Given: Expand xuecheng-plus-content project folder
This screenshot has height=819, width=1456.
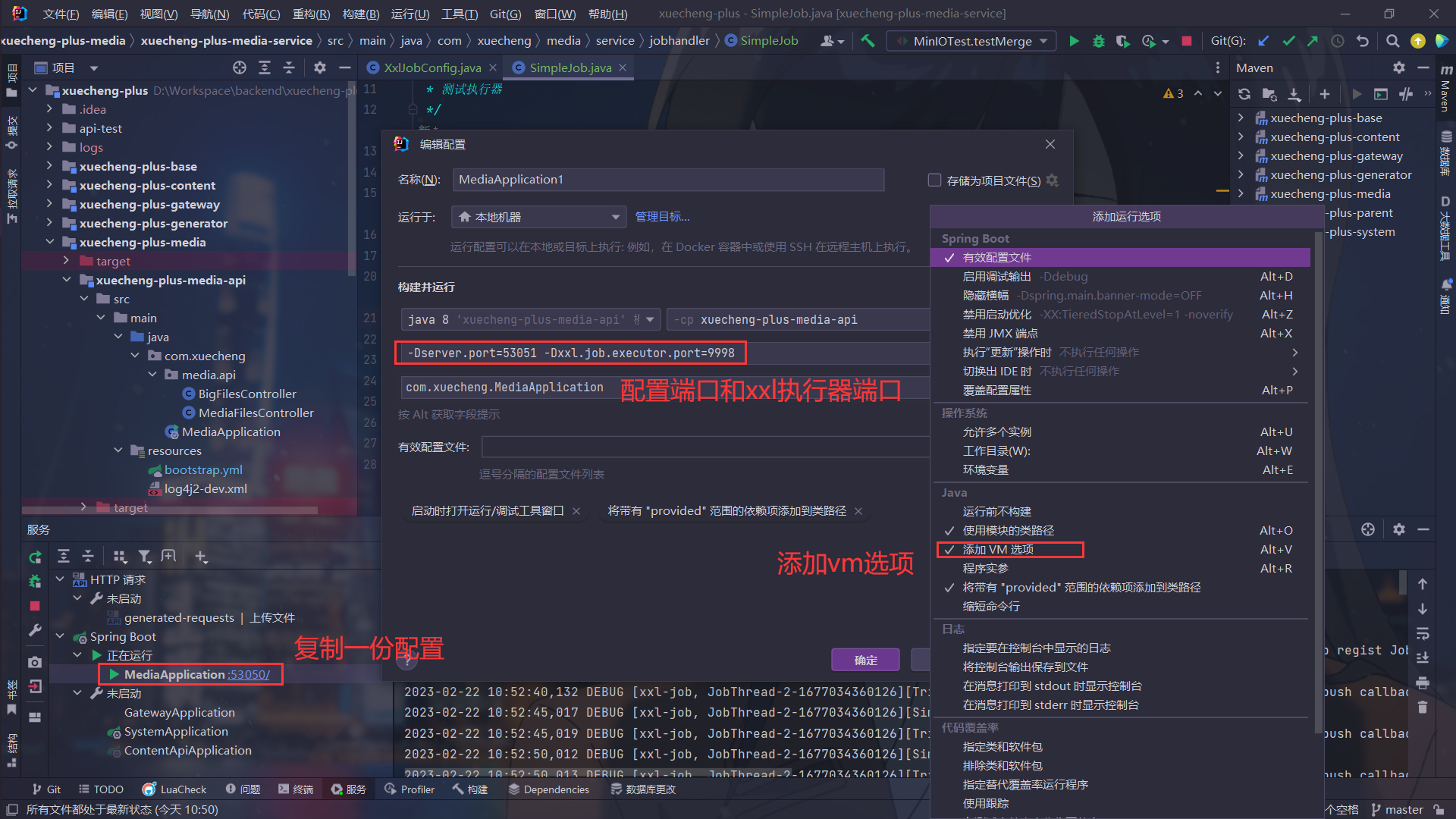Looking at the screenshot, I should pyautogui.click(x=49, y=185).
